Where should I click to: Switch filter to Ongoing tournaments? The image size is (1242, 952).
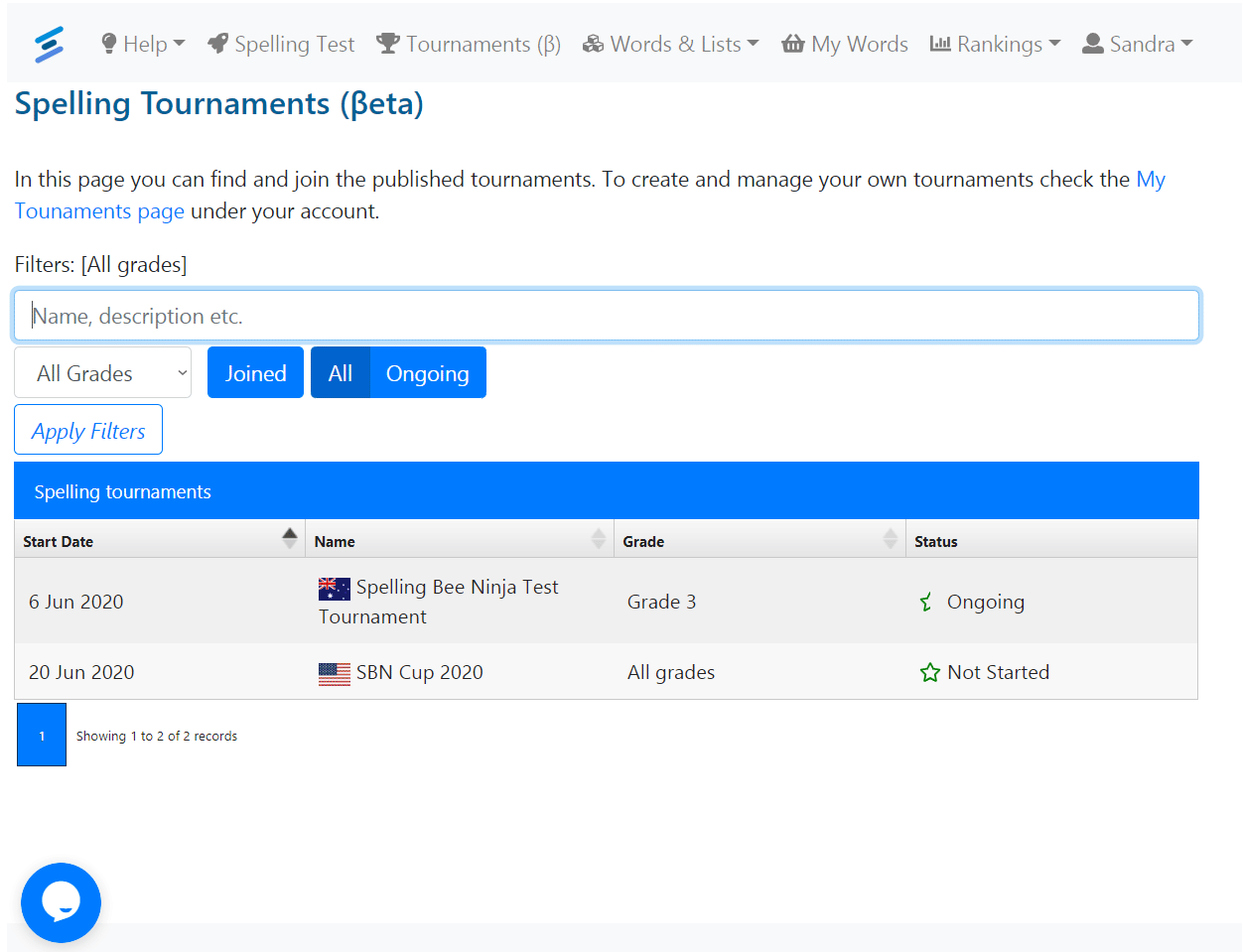[427, 373]
